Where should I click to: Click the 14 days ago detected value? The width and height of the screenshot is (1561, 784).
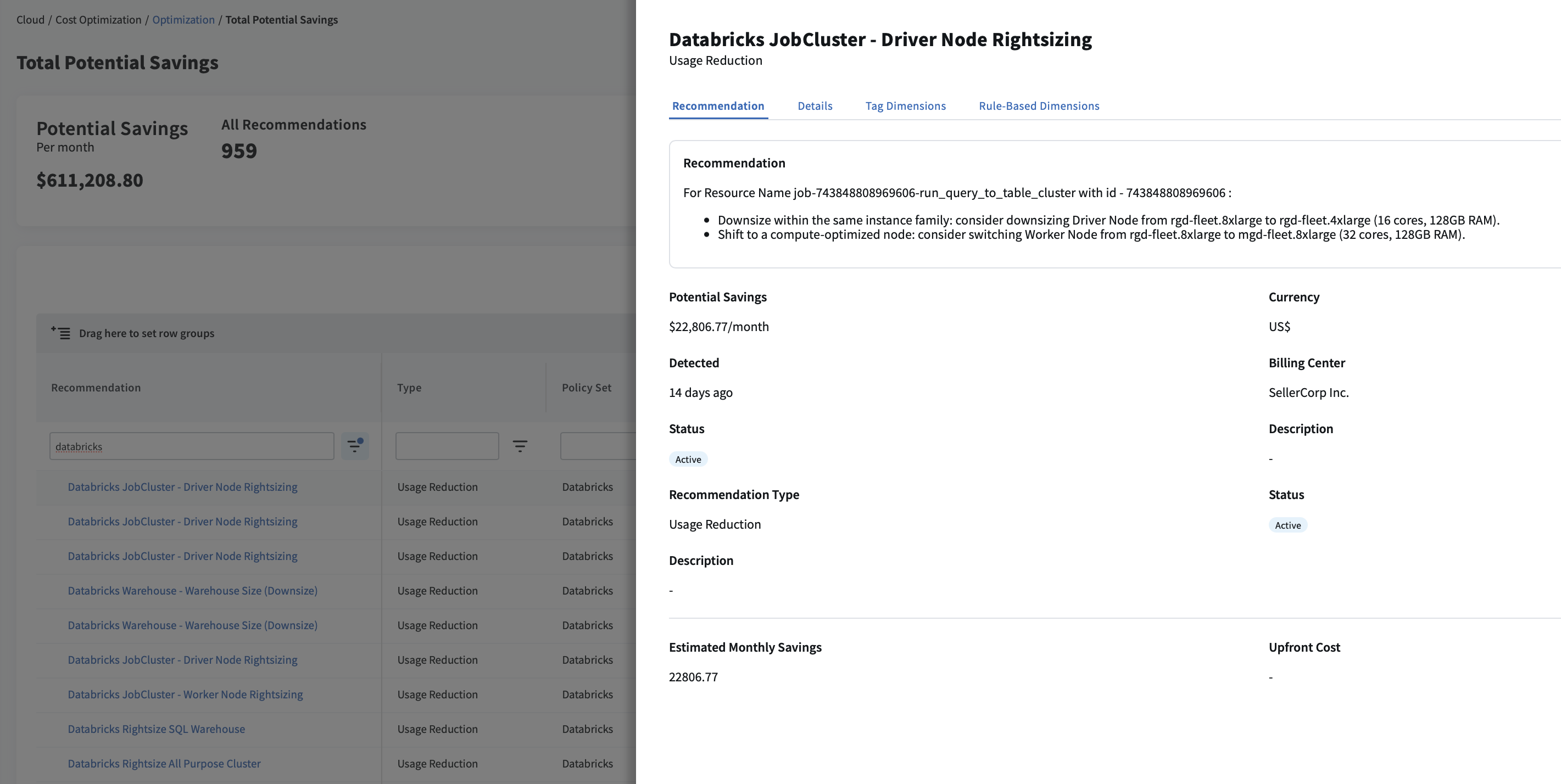[x=700, y=392]
